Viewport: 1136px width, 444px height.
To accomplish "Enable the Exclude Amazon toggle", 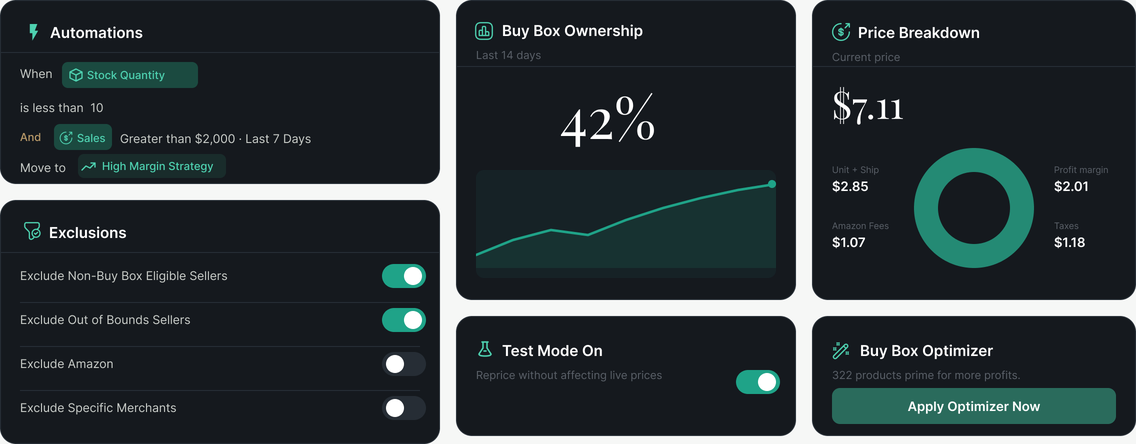I will [x=404, y=364].
